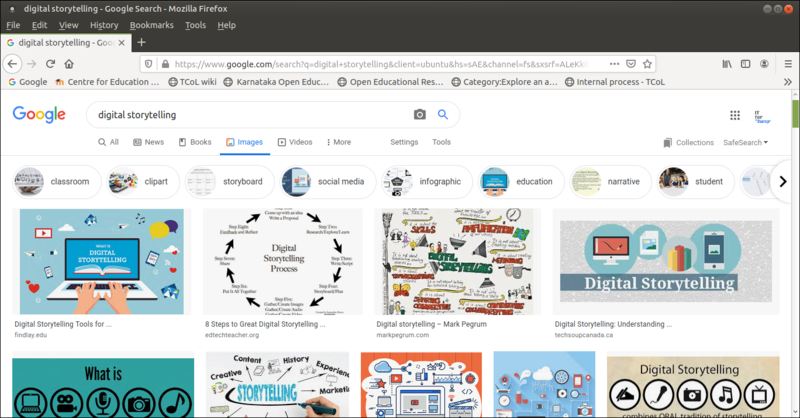Open the search Tools options
This screenshot has height=418, width=800.
(x=441, y=142)
